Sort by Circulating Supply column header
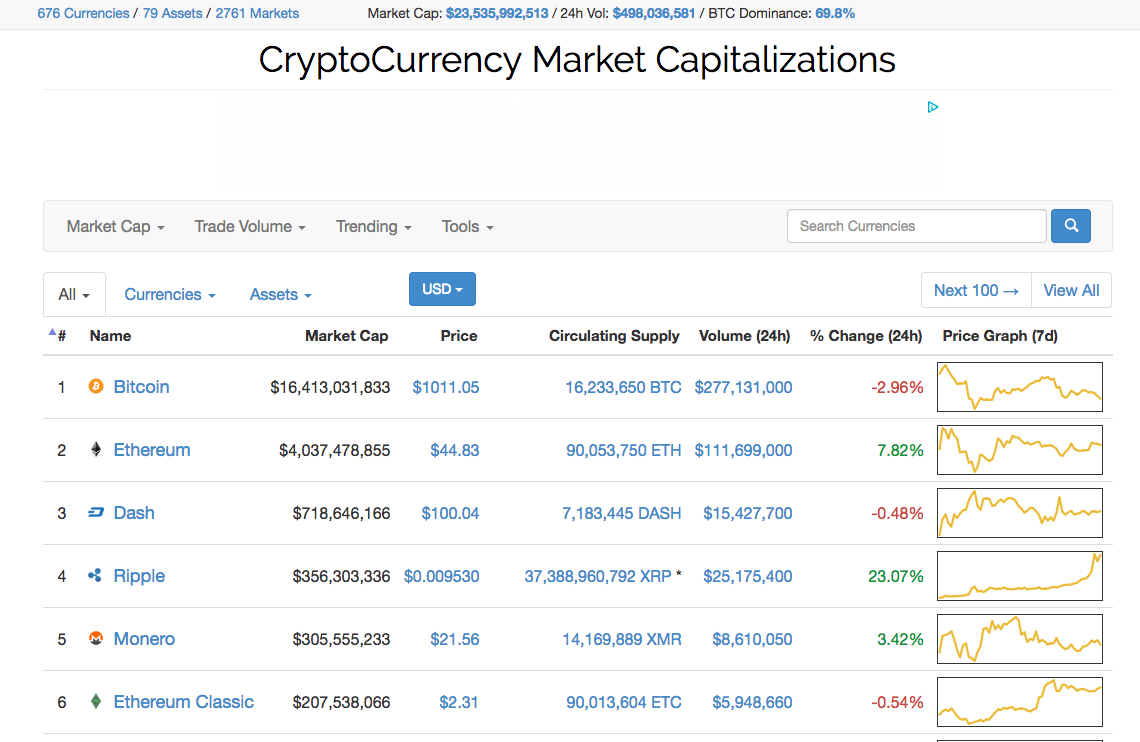The height and width of the screenshot is (742, 1140). tap(614, 336)
